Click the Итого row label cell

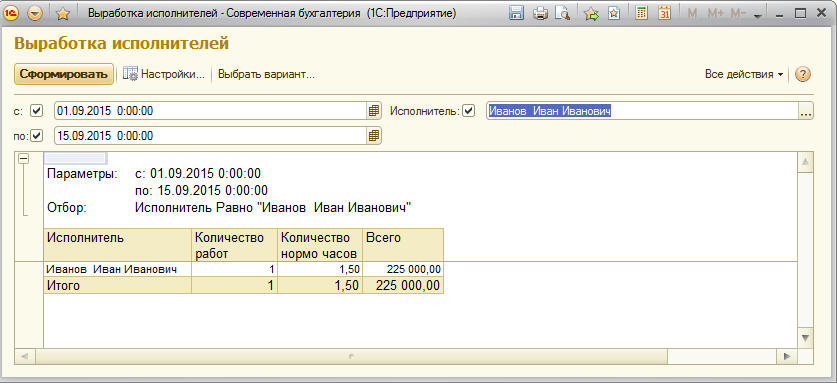[117, 285]
